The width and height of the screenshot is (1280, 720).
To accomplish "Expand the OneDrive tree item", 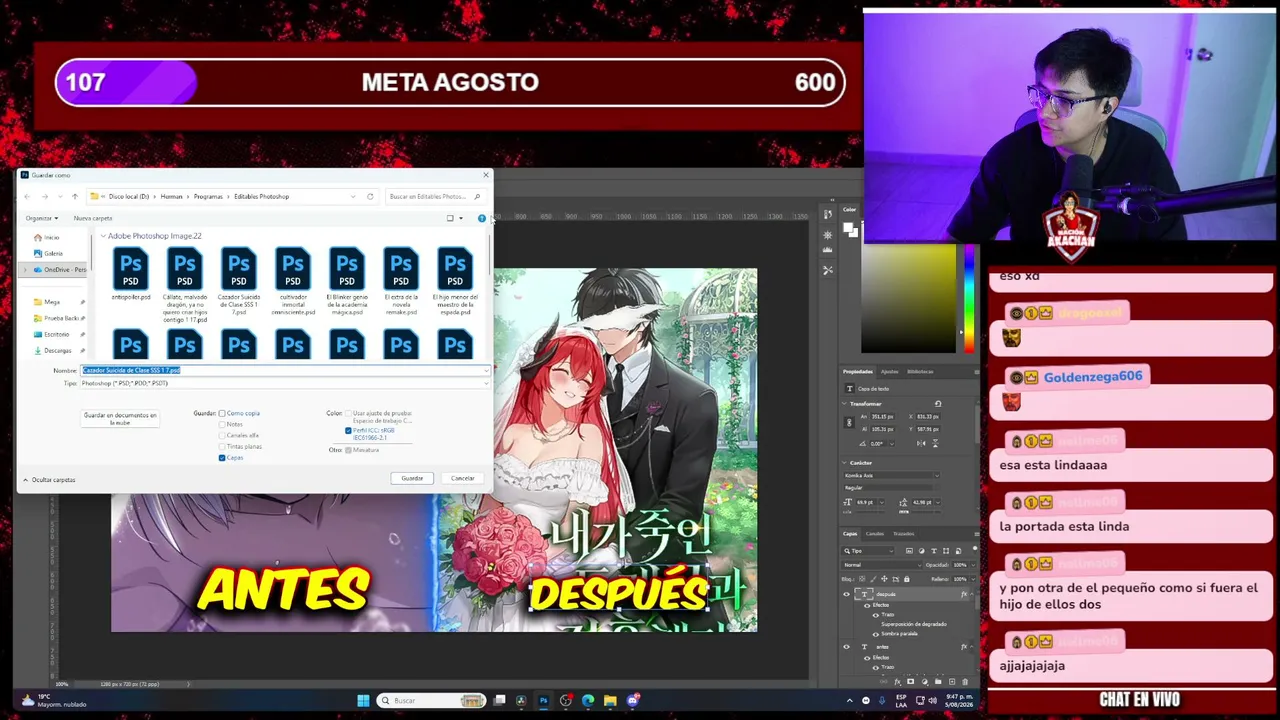I will [25, 270].
